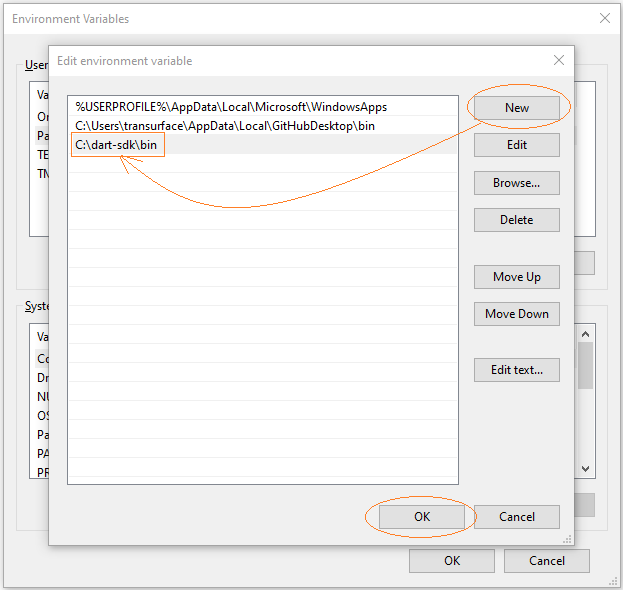This screenshot has width=623, height=590.
Task: Open Edit text... mode
Action: tap(517, 370)
